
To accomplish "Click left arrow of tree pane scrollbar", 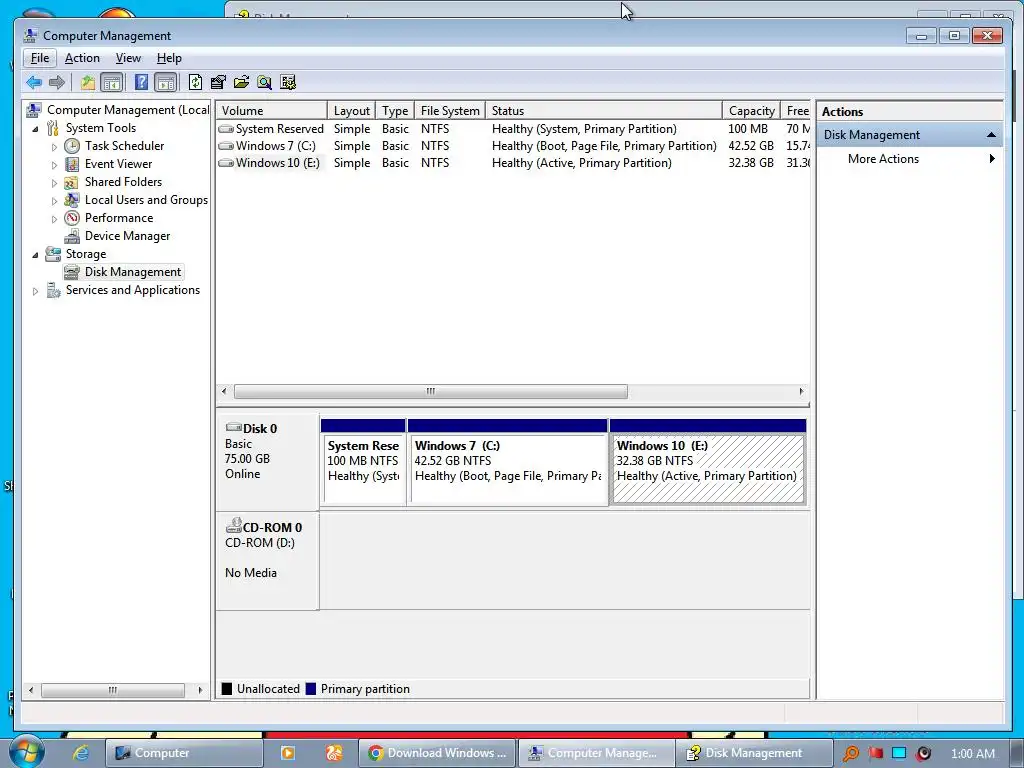I will click(30, 690).
